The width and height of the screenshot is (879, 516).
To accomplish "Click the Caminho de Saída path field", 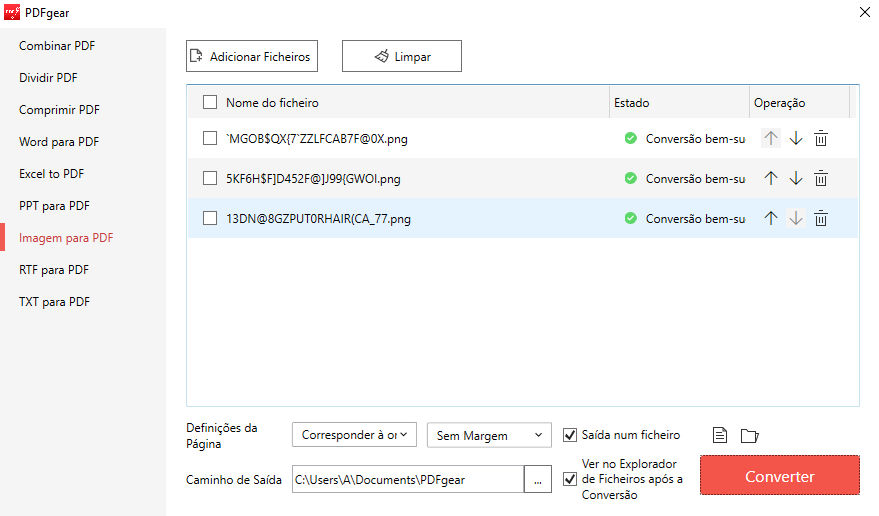I will tap(408, 480).
